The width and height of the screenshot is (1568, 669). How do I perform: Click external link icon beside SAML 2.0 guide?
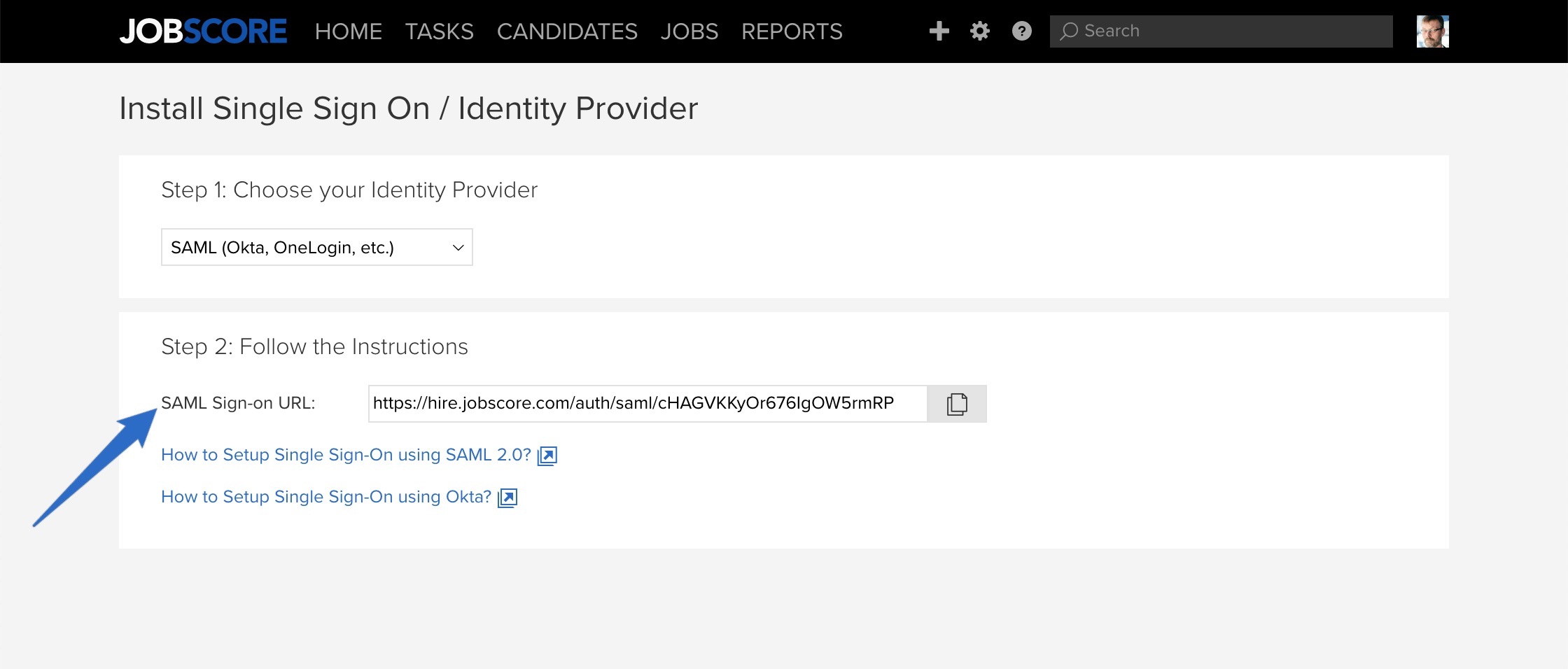pos(547,456)
